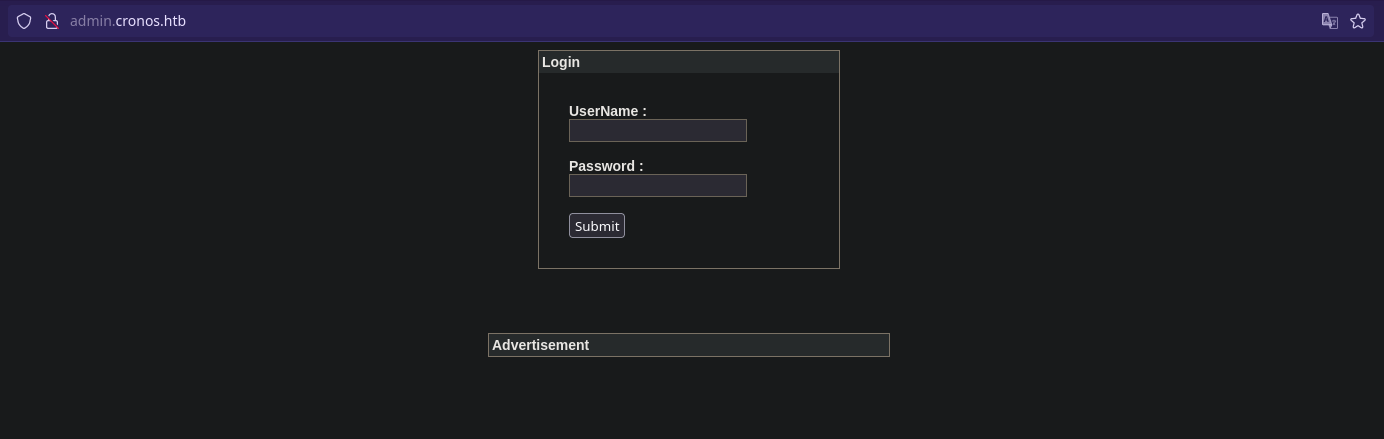The height and width of the screenshot is (439, 1384).
Task: Click the Login panel title
Action: pos(561,62)
